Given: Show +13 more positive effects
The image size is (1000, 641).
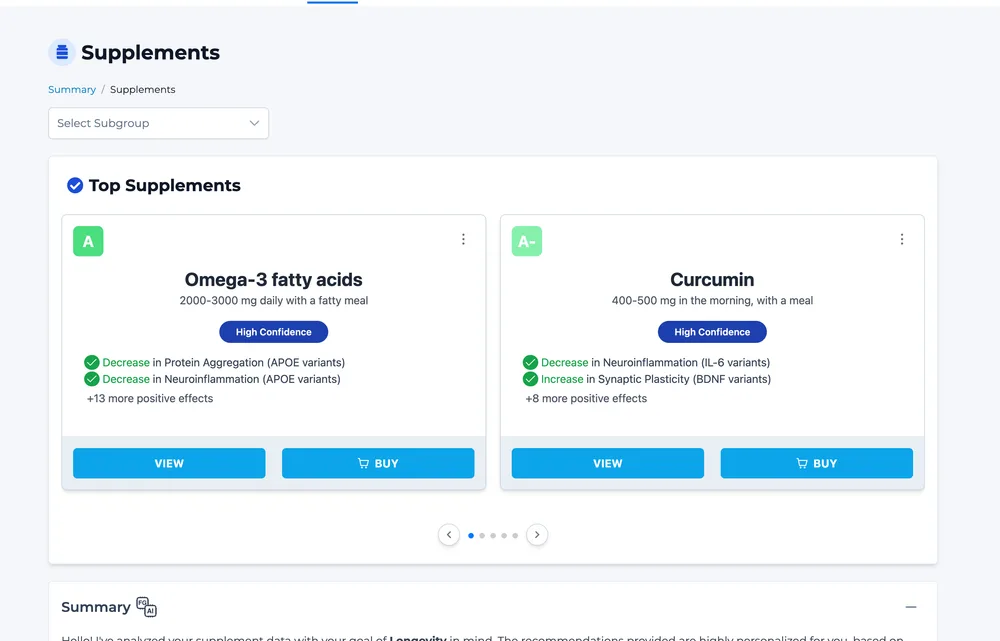Looking at the screenshot, I should pyautogui.click(x=150, y=399).
